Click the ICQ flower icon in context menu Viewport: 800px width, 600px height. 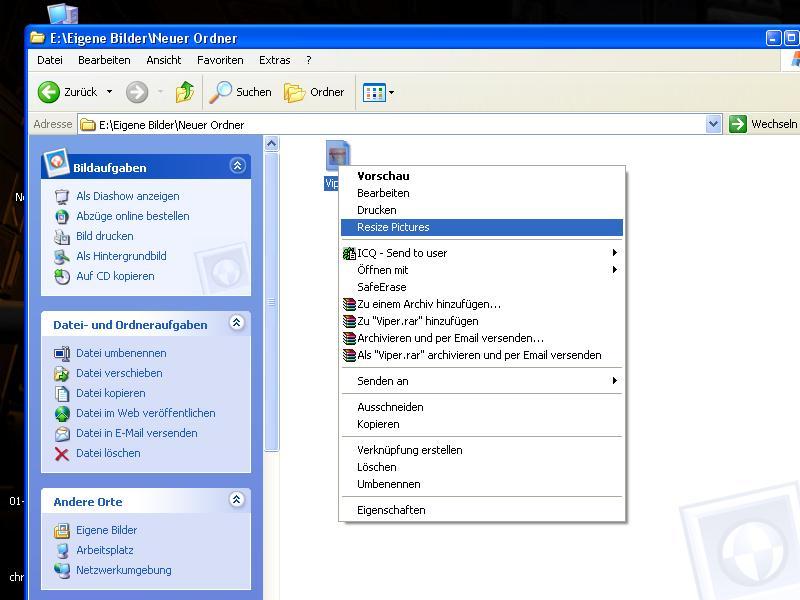pyautogui.click(x=349, y=253)
